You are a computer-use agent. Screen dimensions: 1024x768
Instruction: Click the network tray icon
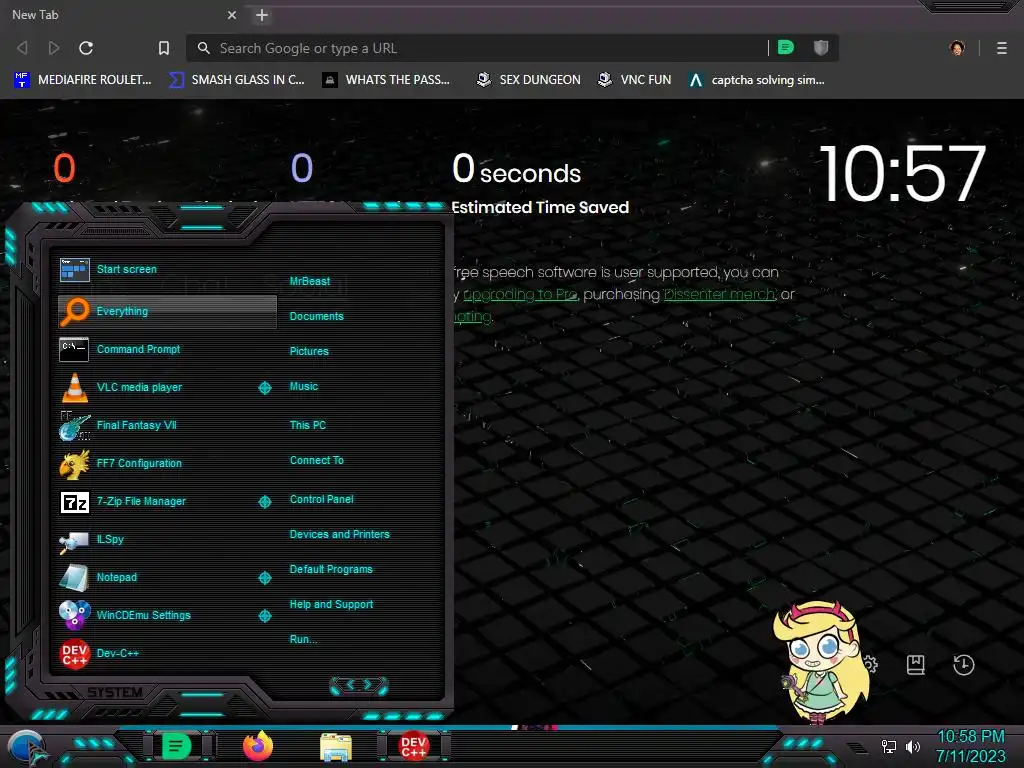pyautogui.click(x=889, y=746)
